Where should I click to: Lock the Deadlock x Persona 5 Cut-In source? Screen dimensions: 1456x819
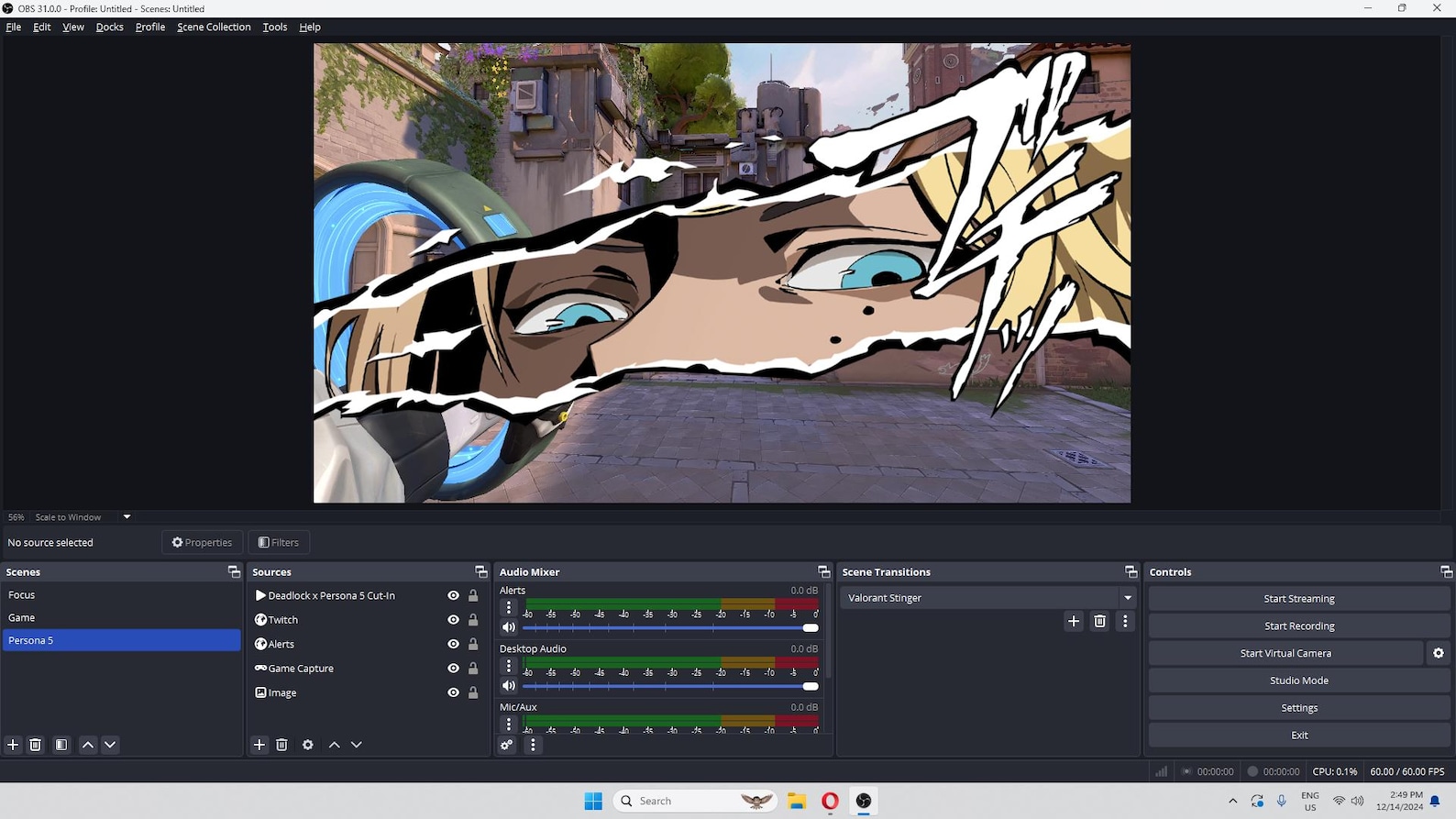point(473,595)
